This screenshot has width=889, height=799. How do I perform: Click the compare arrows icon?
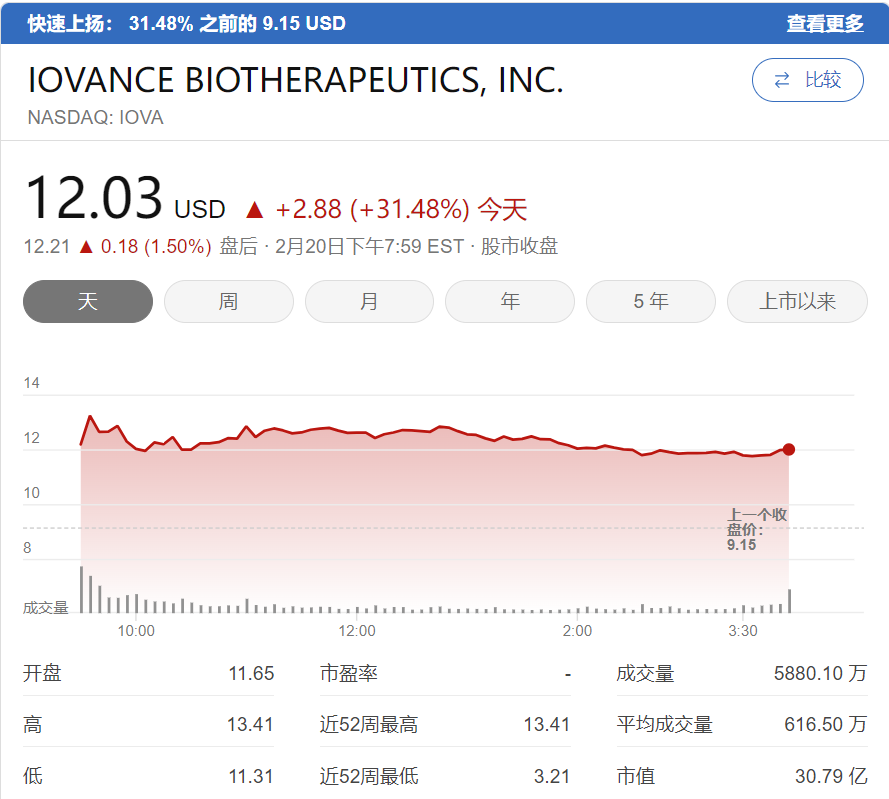click(782, 80)
